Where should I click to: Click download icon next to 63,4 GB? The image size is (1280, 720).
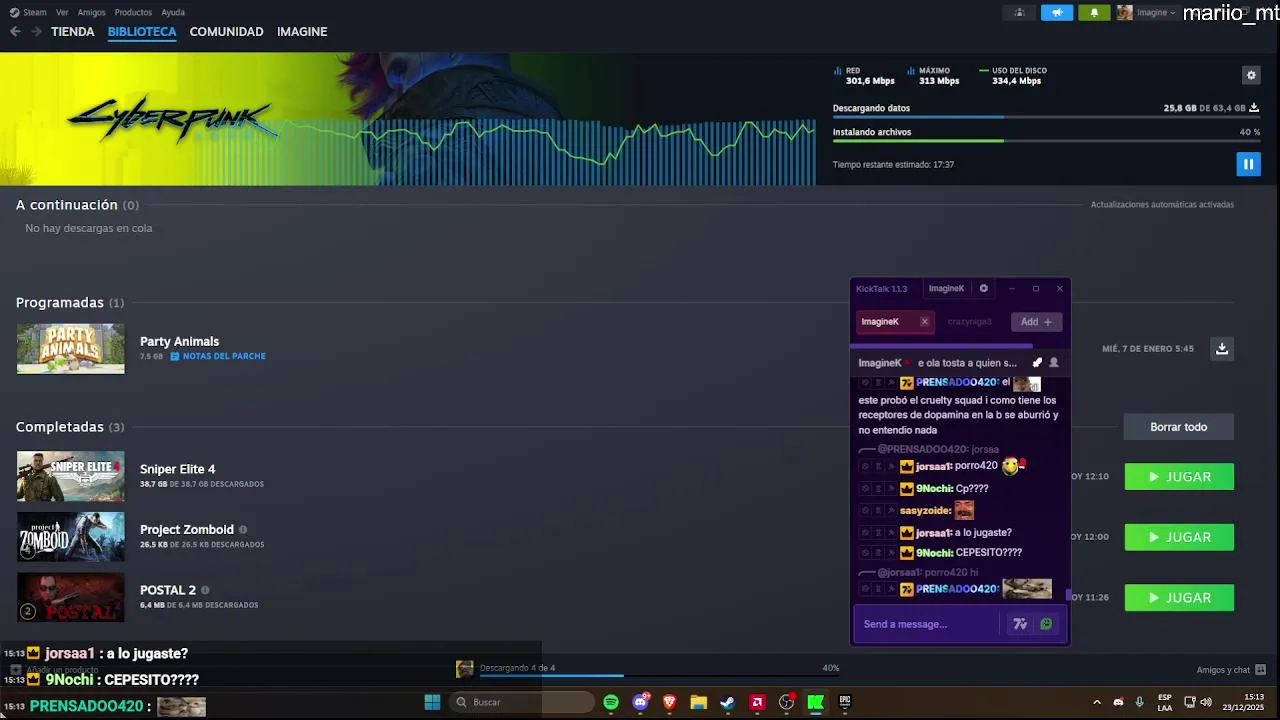1254,108
